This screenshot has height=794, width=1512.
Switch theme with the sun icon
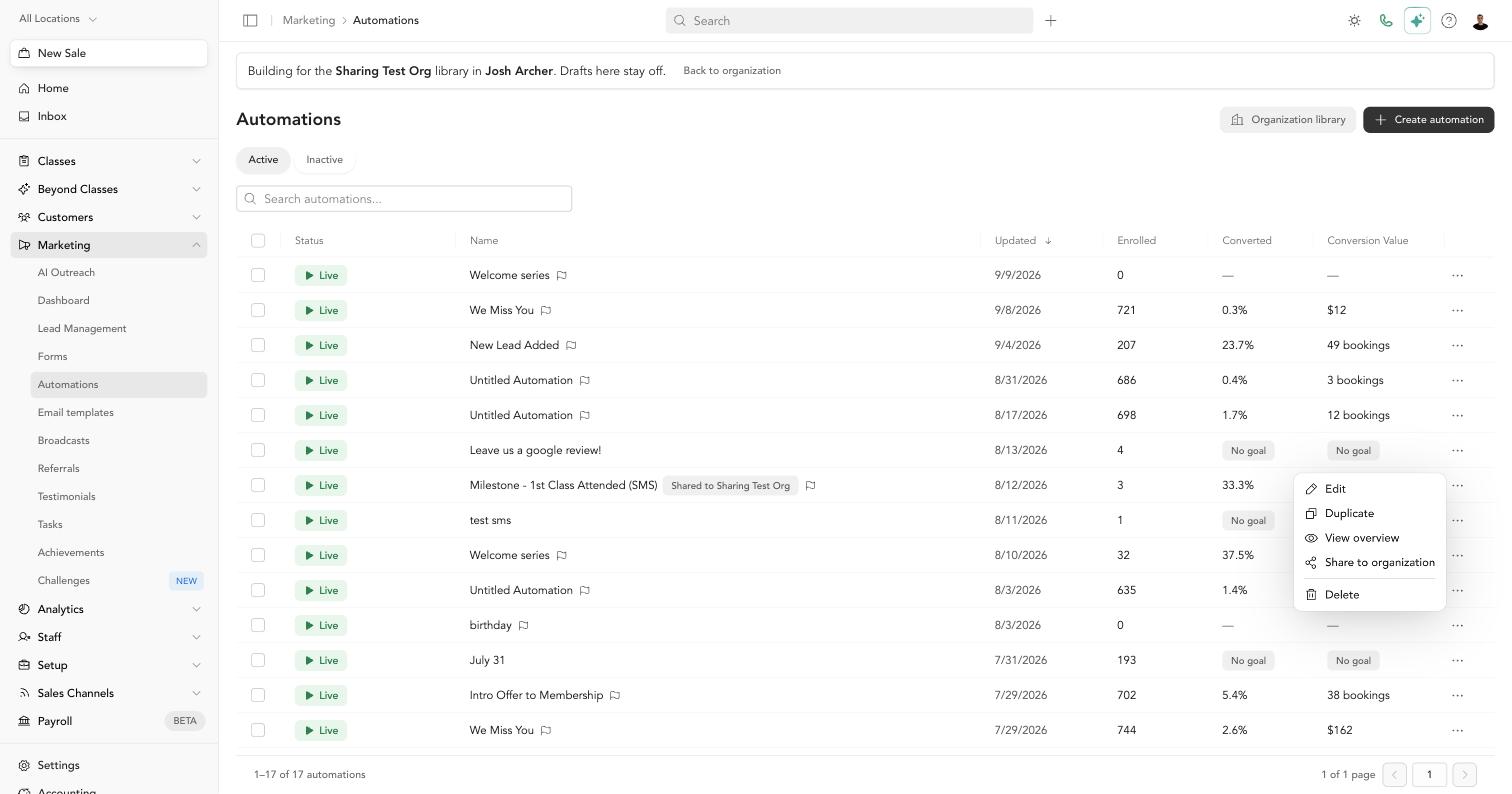[1354, 20]
